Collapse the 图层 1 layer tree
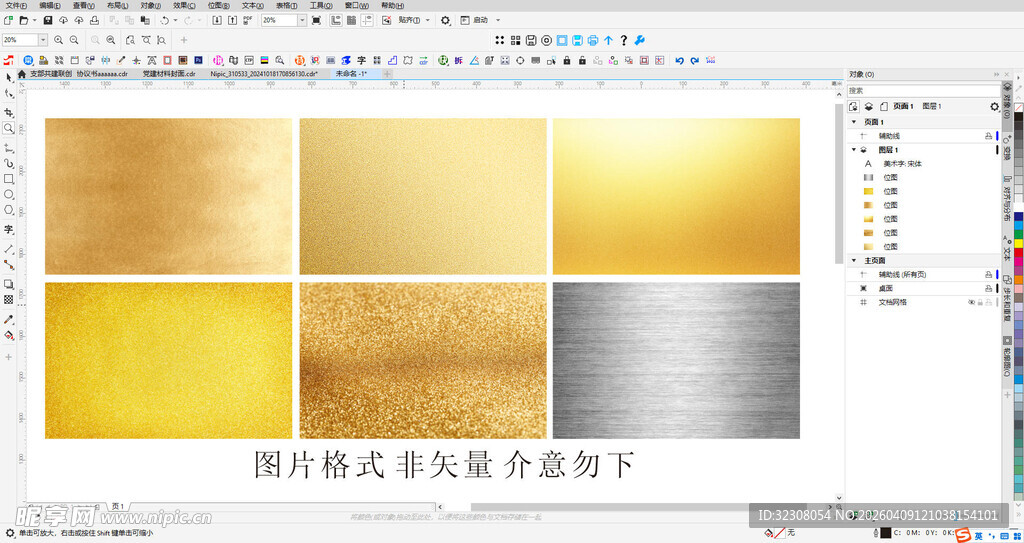This screenshot has width=1024, height=543. point(854,150)
